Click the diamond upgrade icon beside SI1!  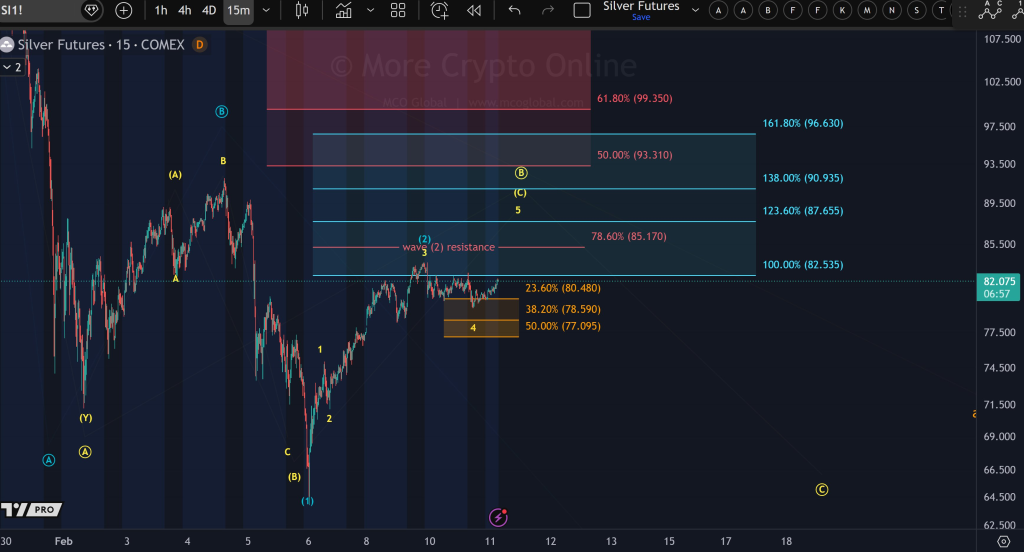[91, 10]
